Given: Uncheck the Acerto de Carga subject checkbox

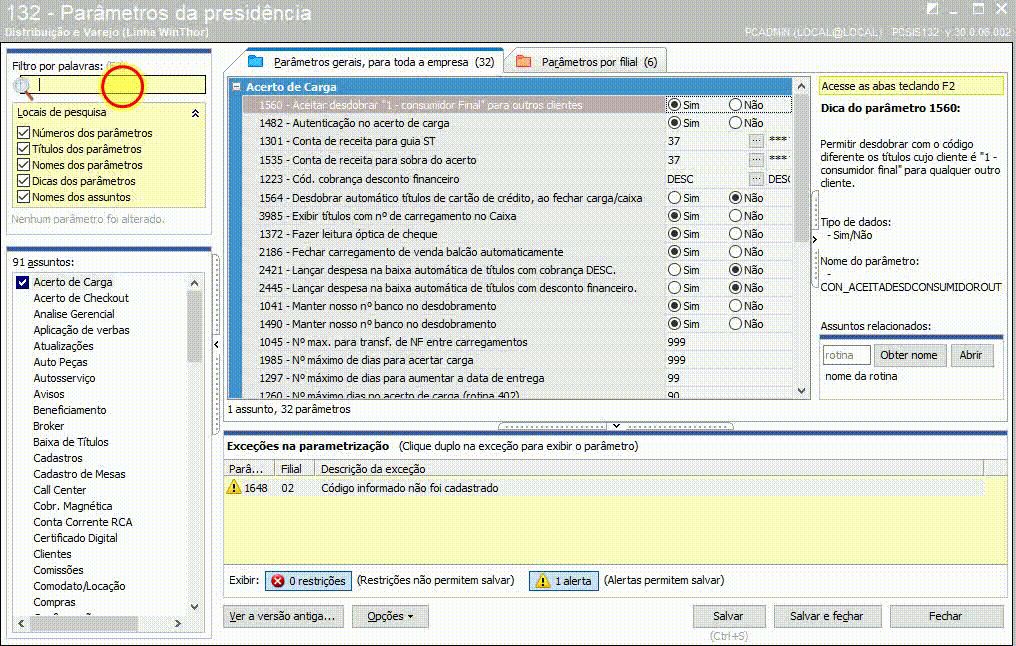Looking at the screenshot, I should coord(23,282).
